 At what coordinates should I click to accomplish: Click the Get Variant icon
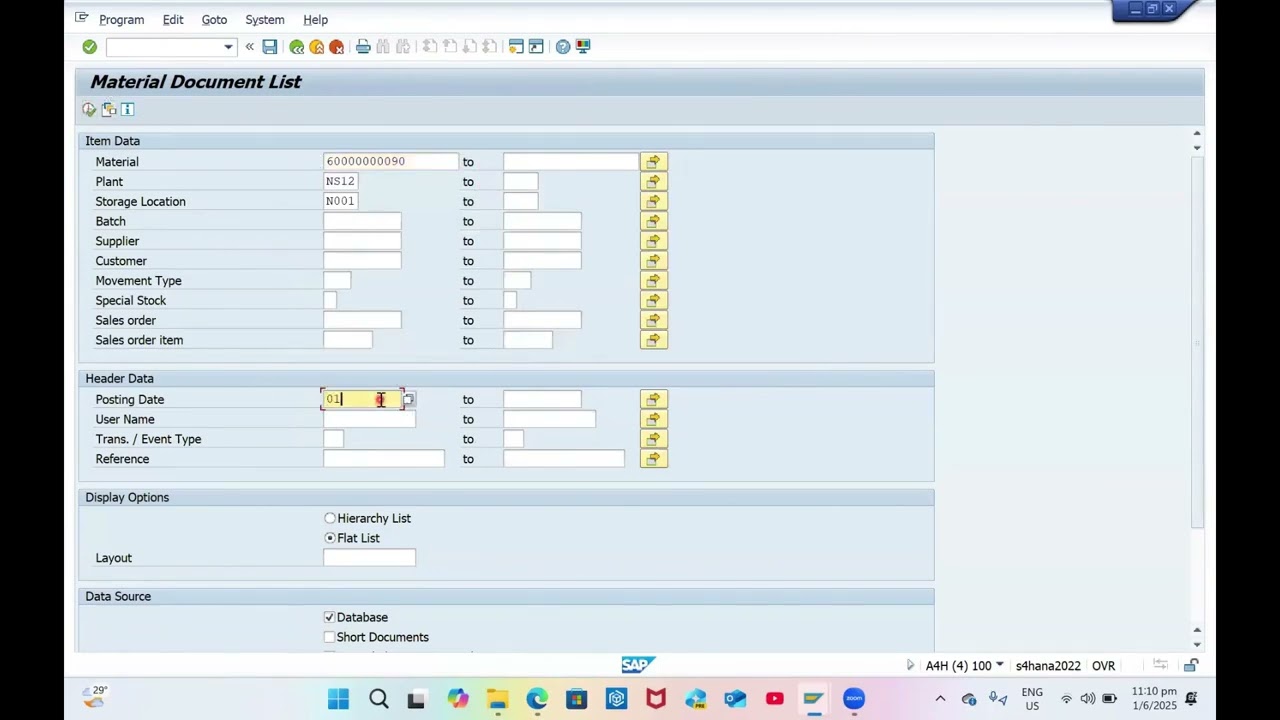(109, 109)
